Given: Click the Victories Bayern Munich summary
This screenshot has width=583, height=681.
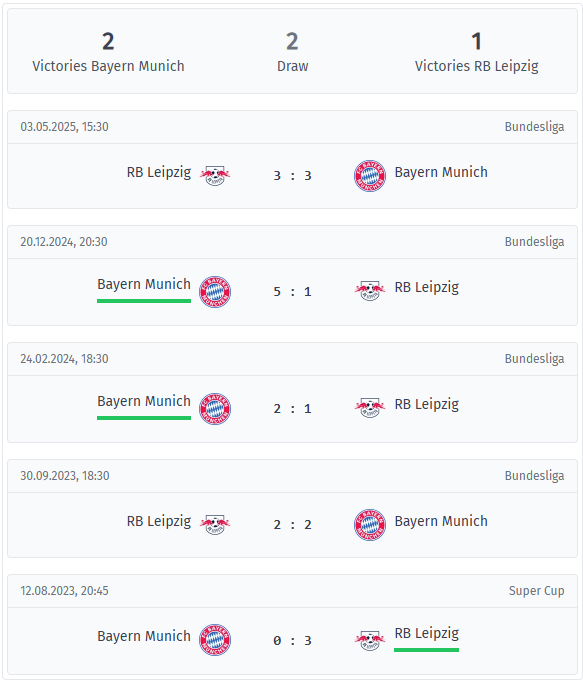Looking at the screenshot, I should [108, 52].
